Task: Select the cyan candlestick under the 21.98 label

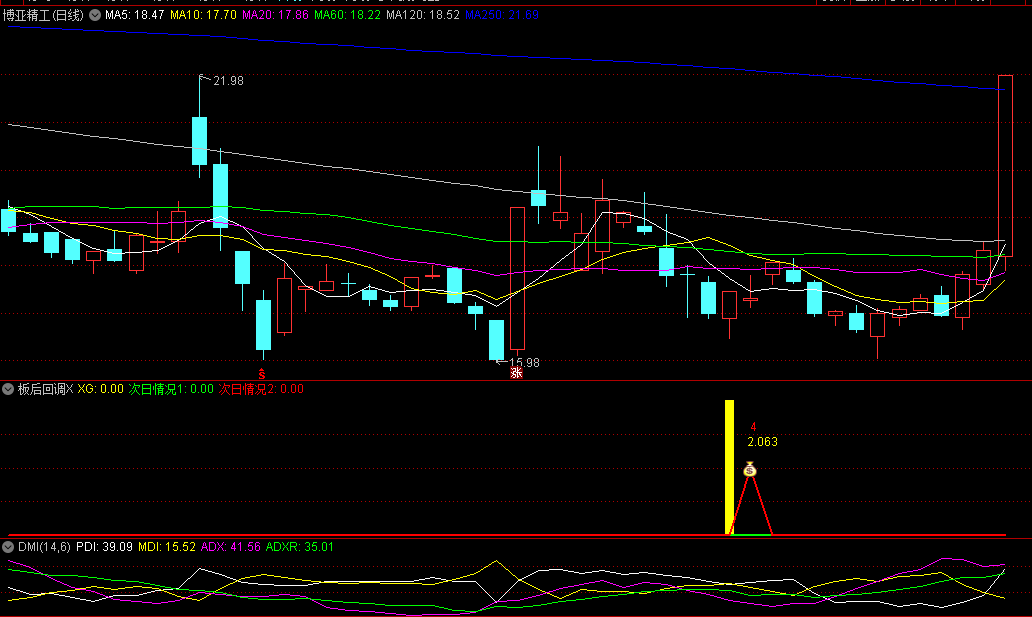Action: 199,141
